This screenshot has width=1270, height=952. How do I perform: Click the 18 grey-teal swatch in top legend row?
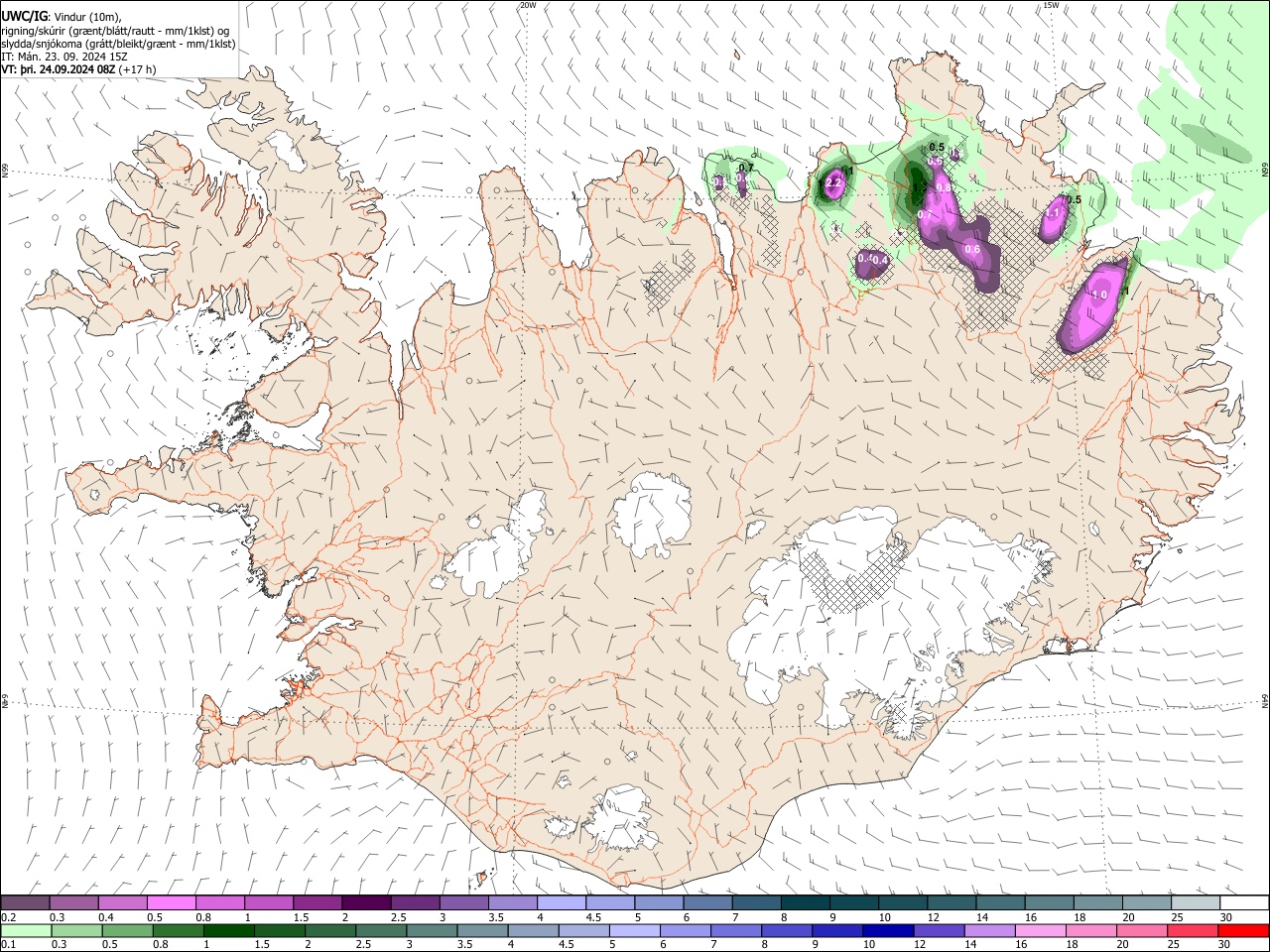click(x=1096, y=903)
